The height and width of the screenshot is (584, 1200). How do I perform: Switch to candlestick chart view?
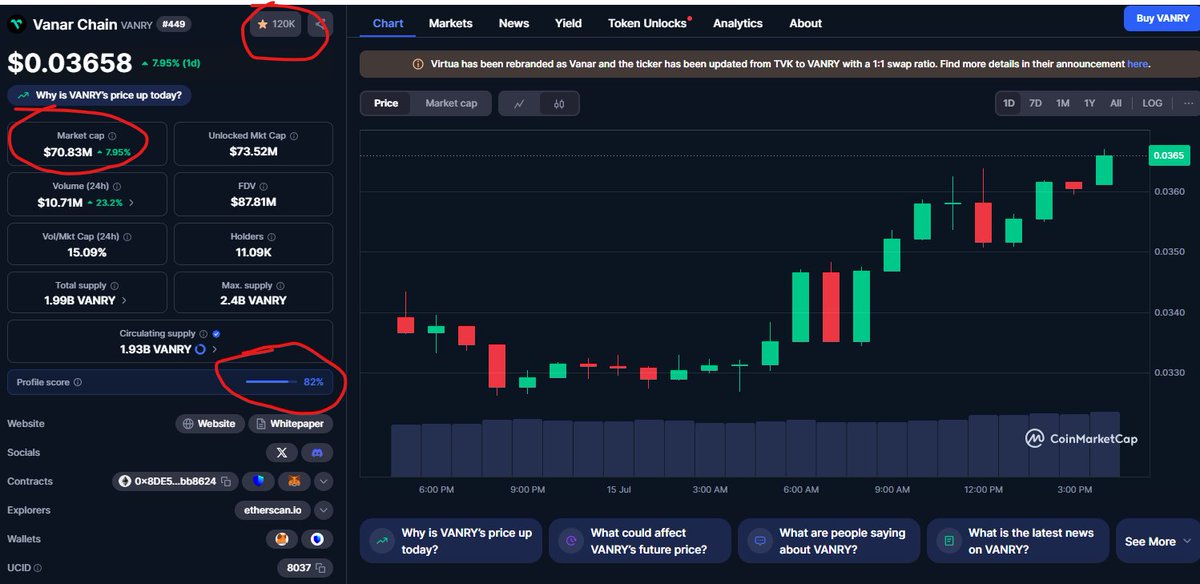pos(559,103)
